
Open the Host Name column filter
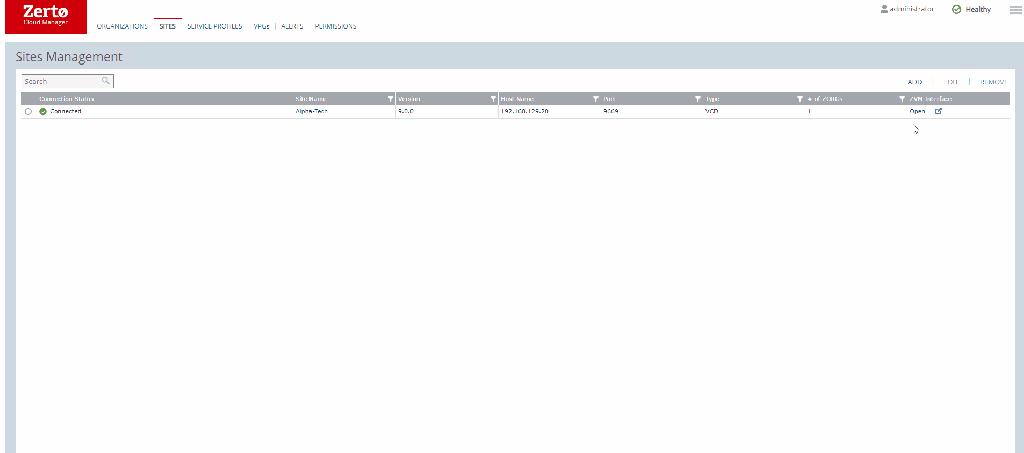pos(596,99)
